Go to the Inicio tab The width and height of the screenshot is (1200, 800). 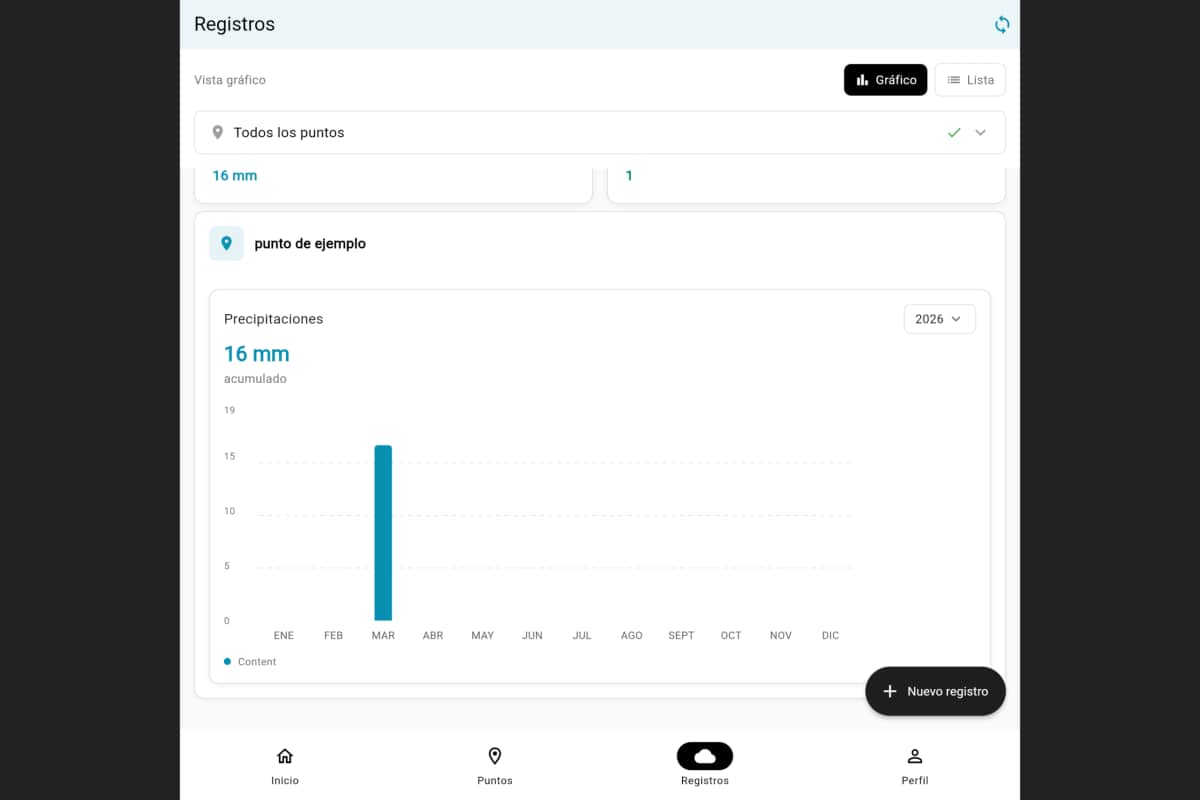pos(285,766)
